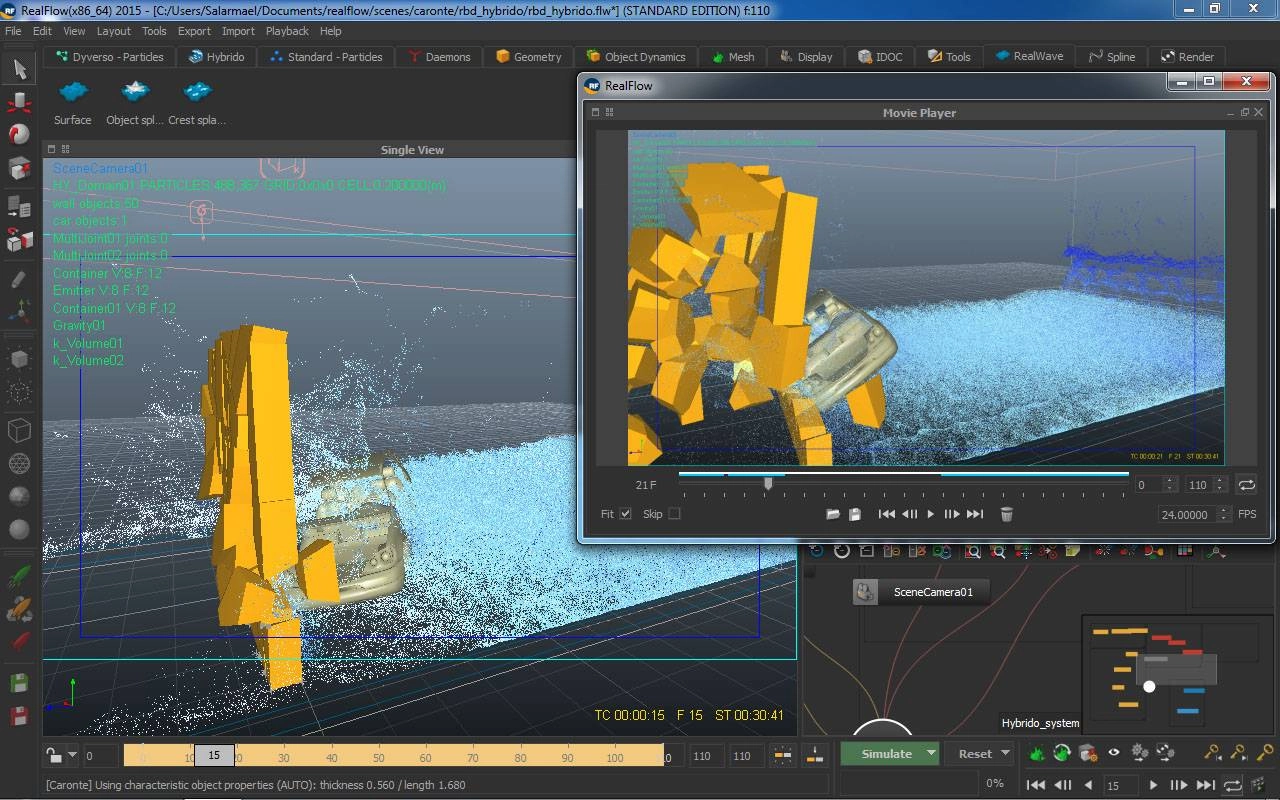Image resolution: width=1280 pixels, height=800 pixels.
Task: Play backward on main timeline controls
Action: 1088,785
